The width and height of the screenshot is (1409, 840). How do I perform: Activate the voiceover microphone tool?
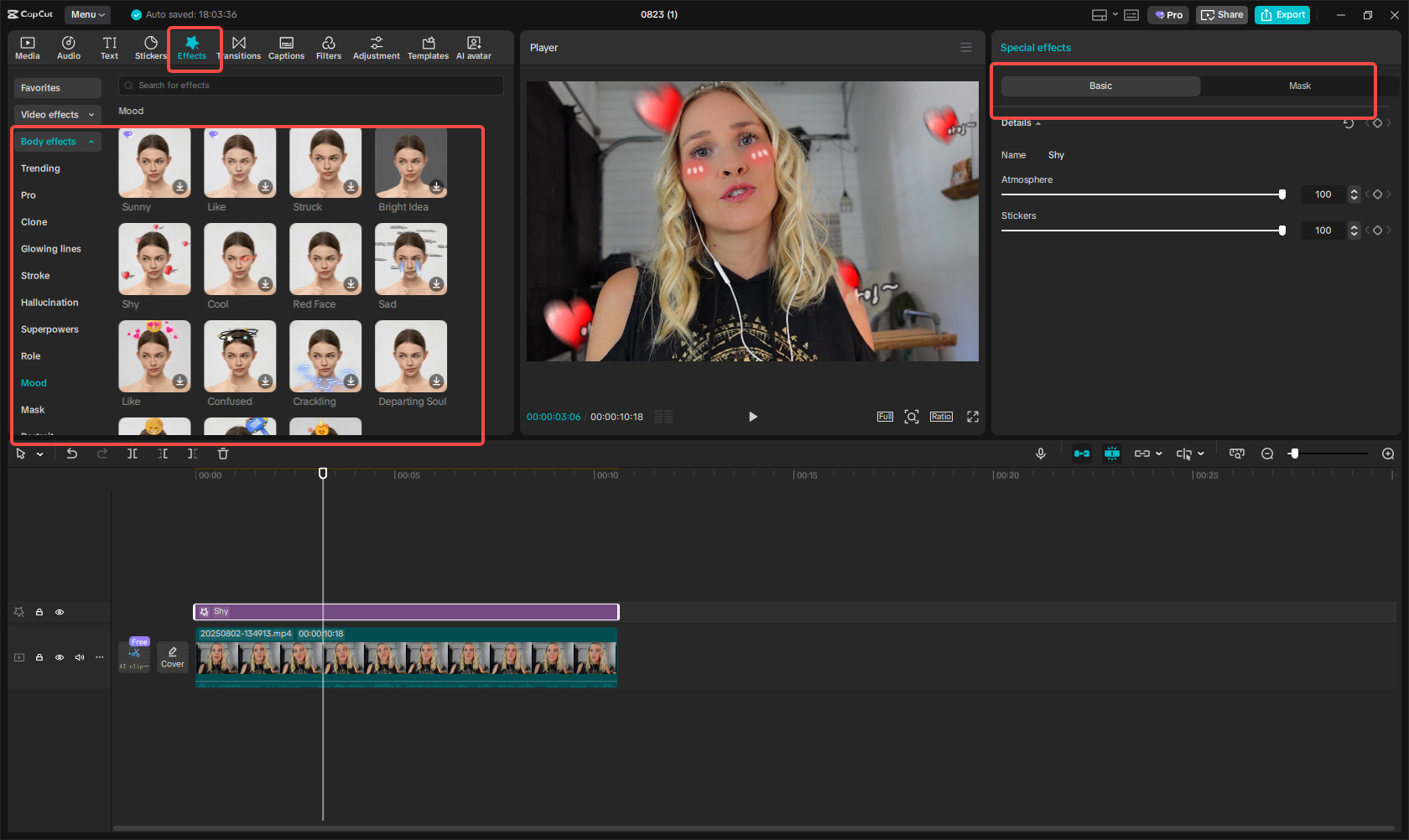pos(1041,454)
